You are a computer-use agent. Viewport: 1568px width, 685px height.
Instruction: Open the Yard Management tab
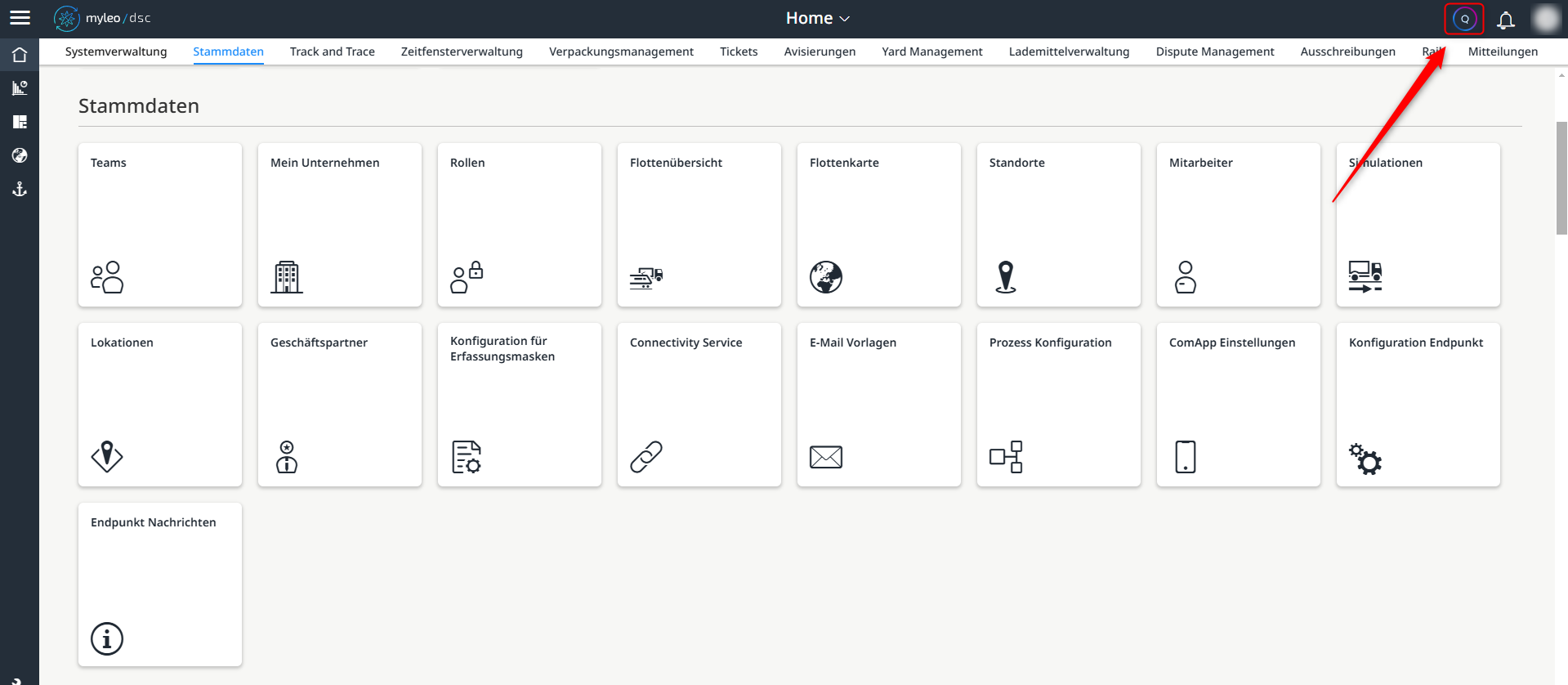(x=932, y=51)
